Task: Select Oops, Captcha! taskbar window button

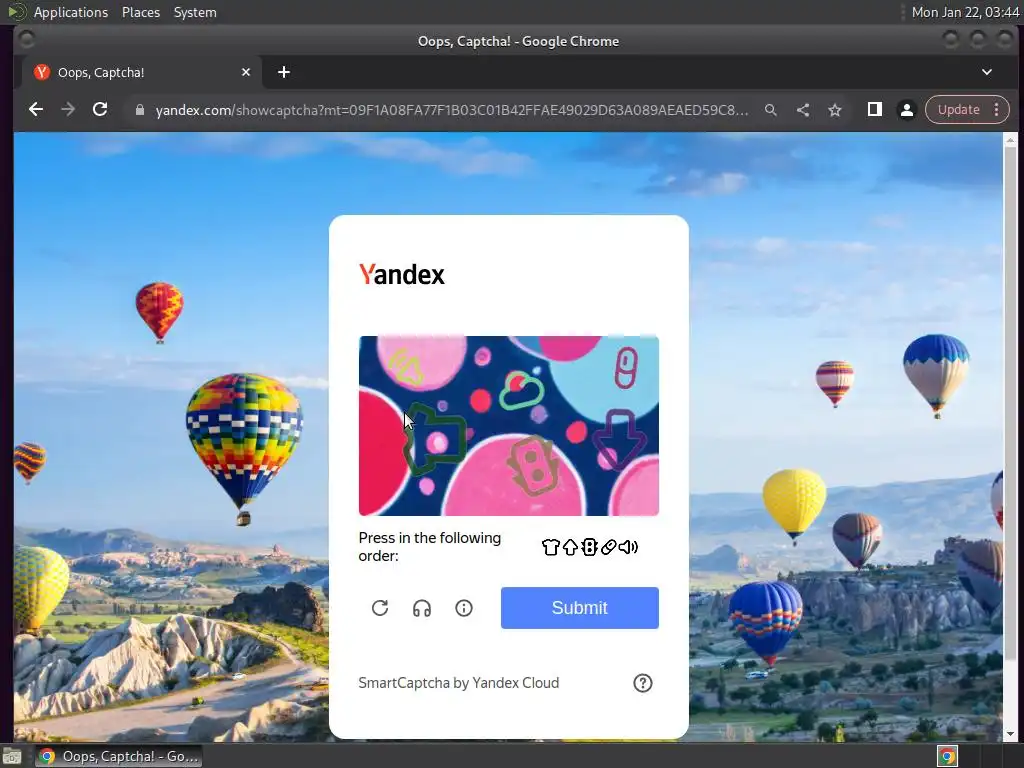Action: click(118, 756)
